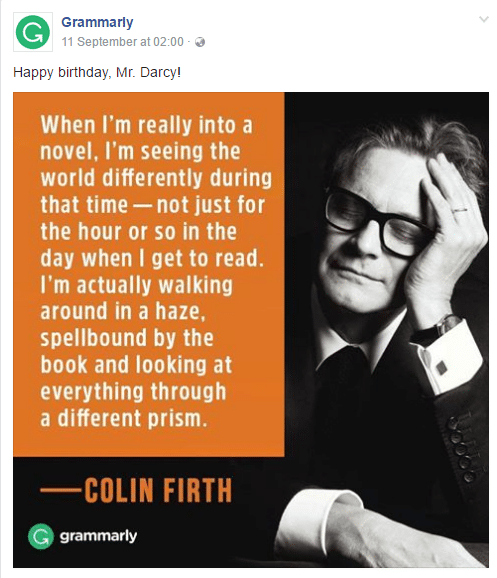
Task: Open the Grammarly page name link
Action: point(97,22)
